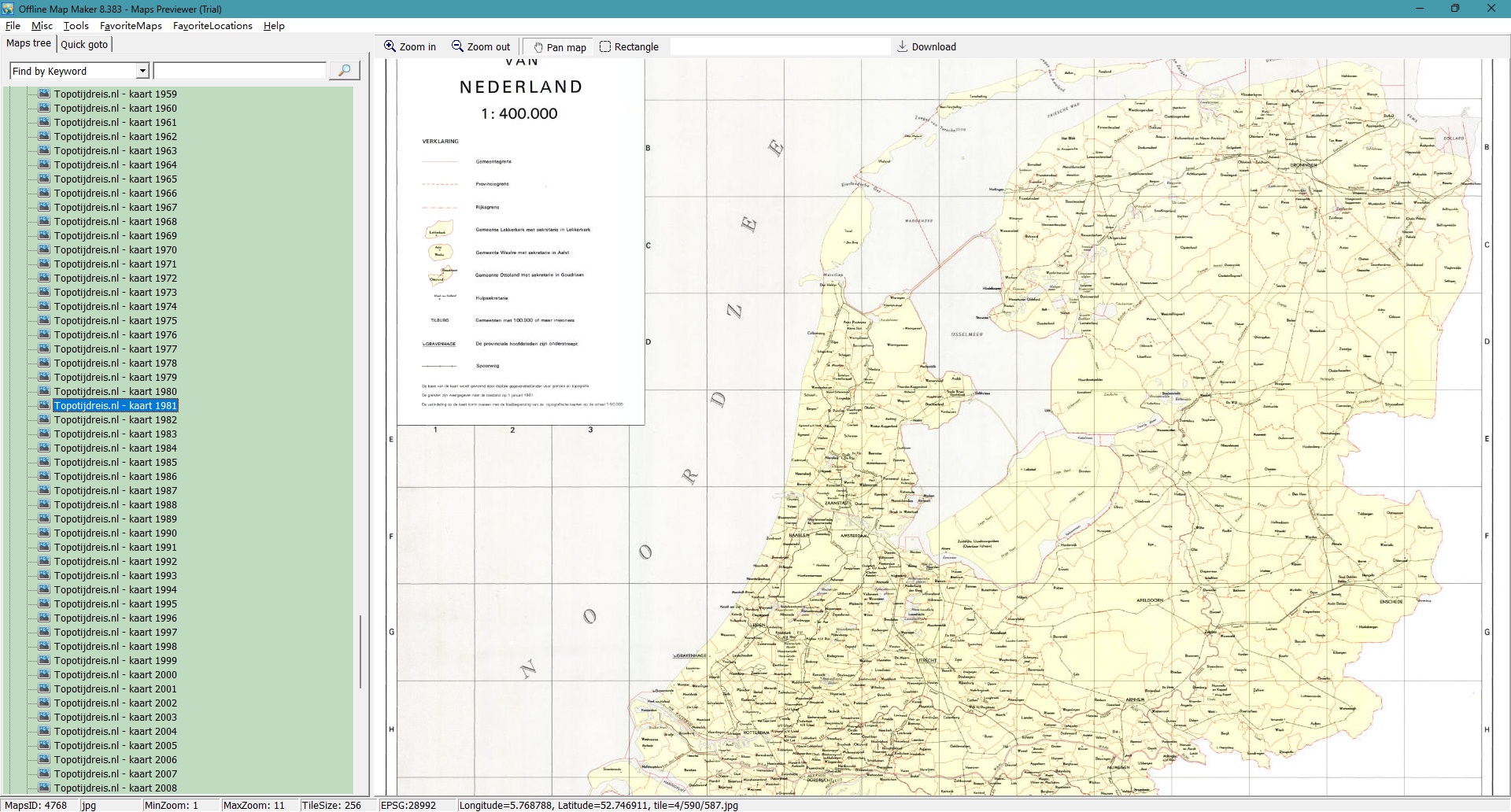Select the Topotijdreis.nl kaart 1975 entry

pos(115,321)
